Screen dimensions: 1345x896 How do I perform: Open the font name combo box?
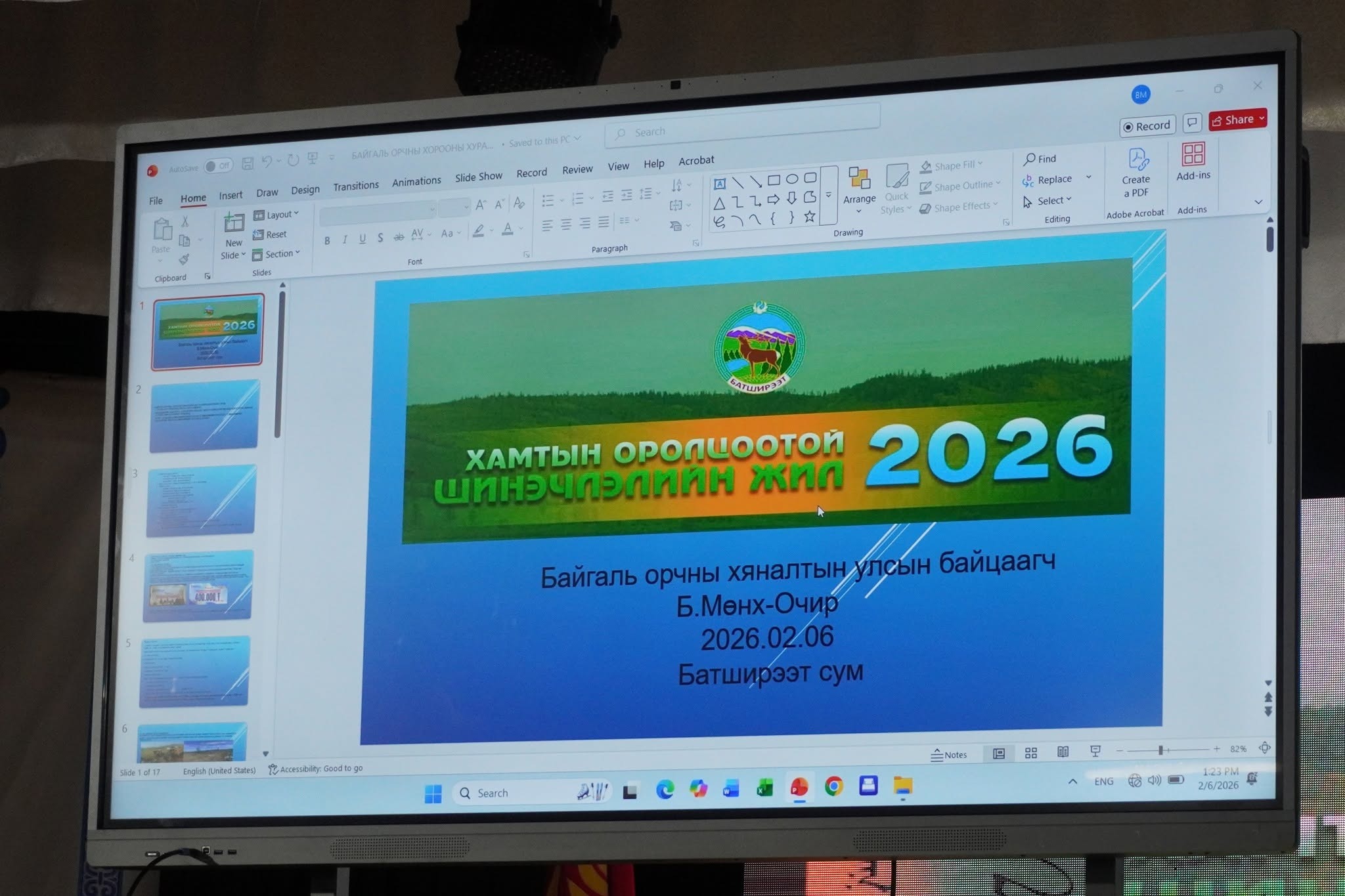click(378, 212)
